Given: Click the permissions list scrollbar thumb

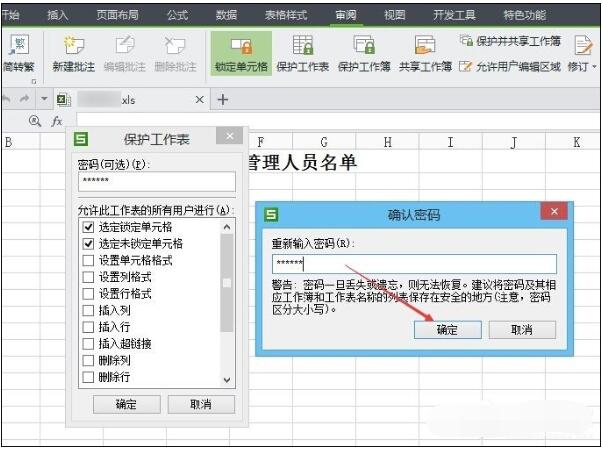Looking at the screenshot, I should [x=227, y=283].
